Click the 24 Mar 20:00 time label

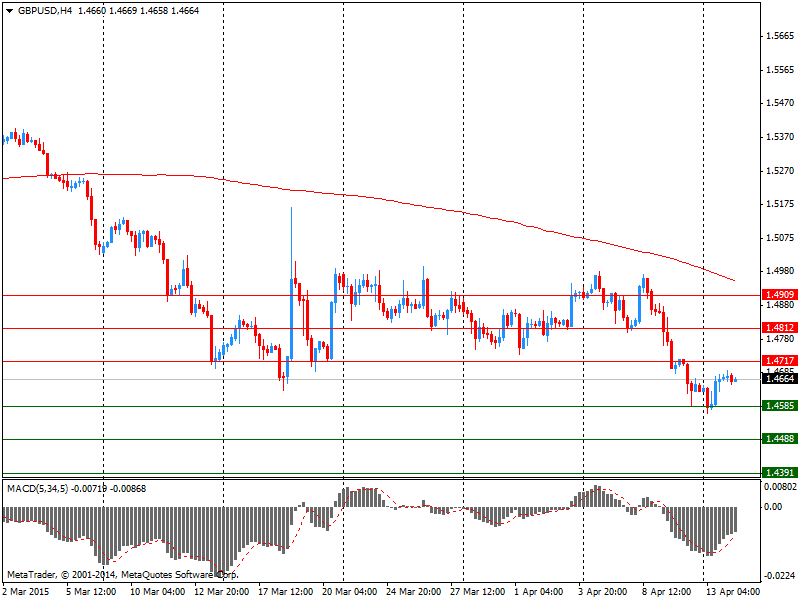(x=413, y=592)
